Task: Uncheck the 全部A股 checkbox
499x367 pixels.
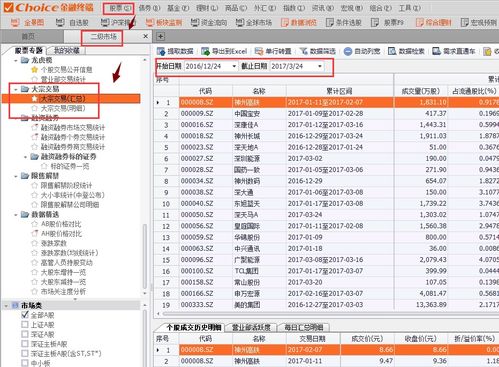Action: click(x=25, y=315)
